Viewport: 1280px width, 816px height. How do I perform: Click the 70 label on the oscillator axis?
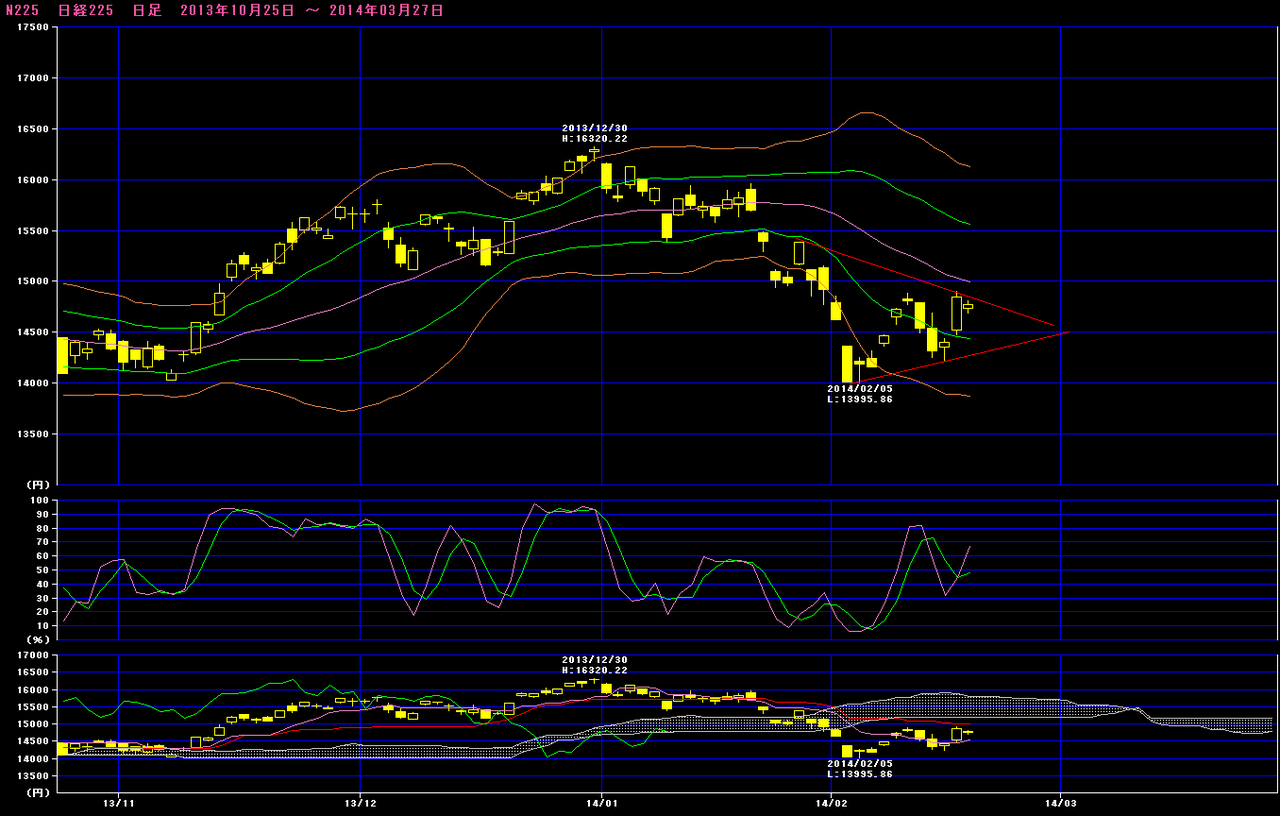coord(42,542)
